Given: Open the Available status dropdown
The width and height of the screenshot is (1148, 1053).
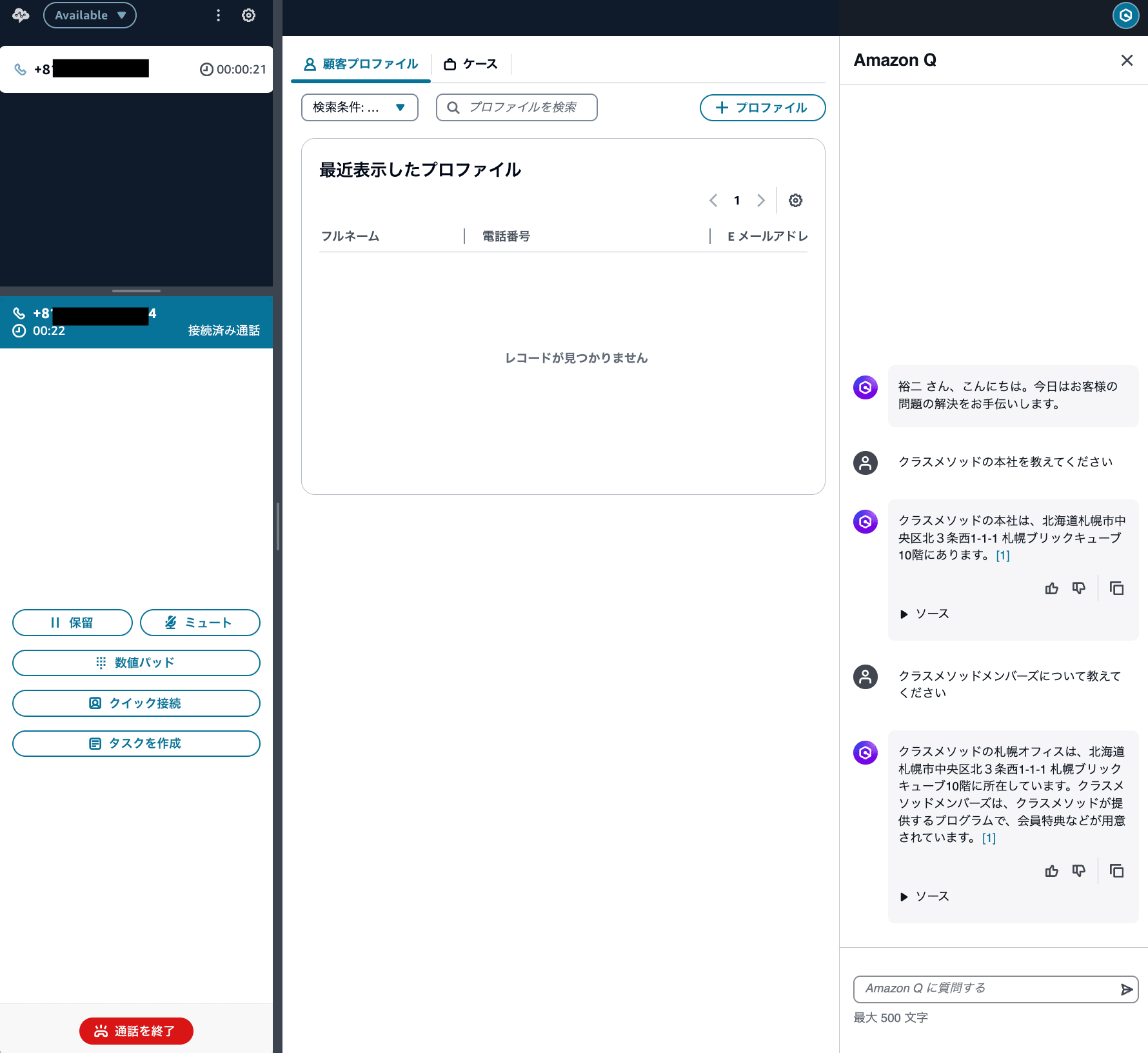Looking at the screenshot, I should [x=90, y=15].
